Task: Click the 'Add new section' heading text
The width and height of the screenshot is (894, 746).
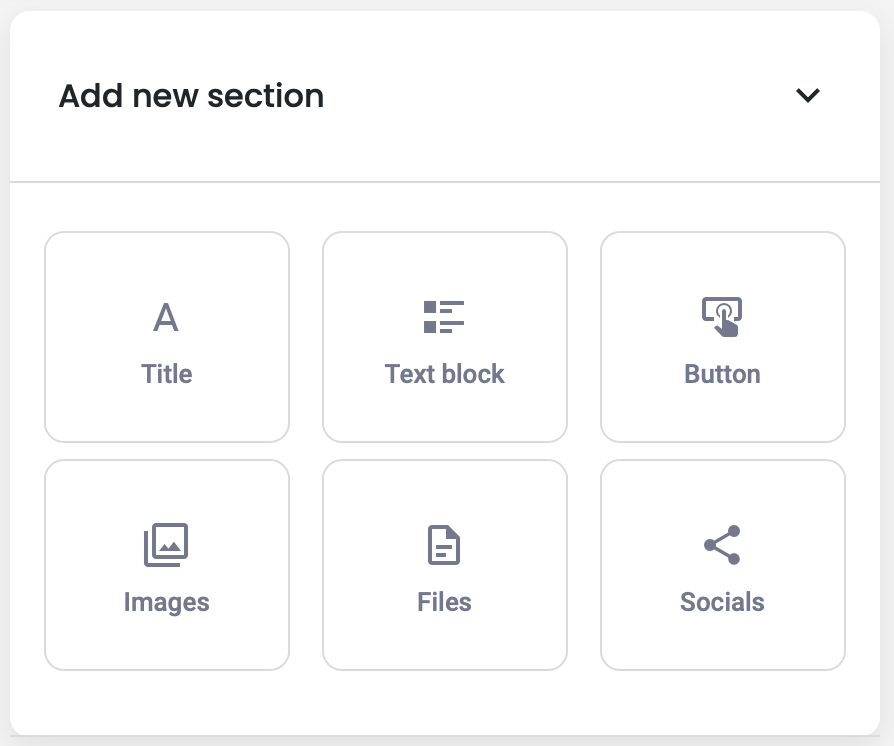Action: point(191,96)
